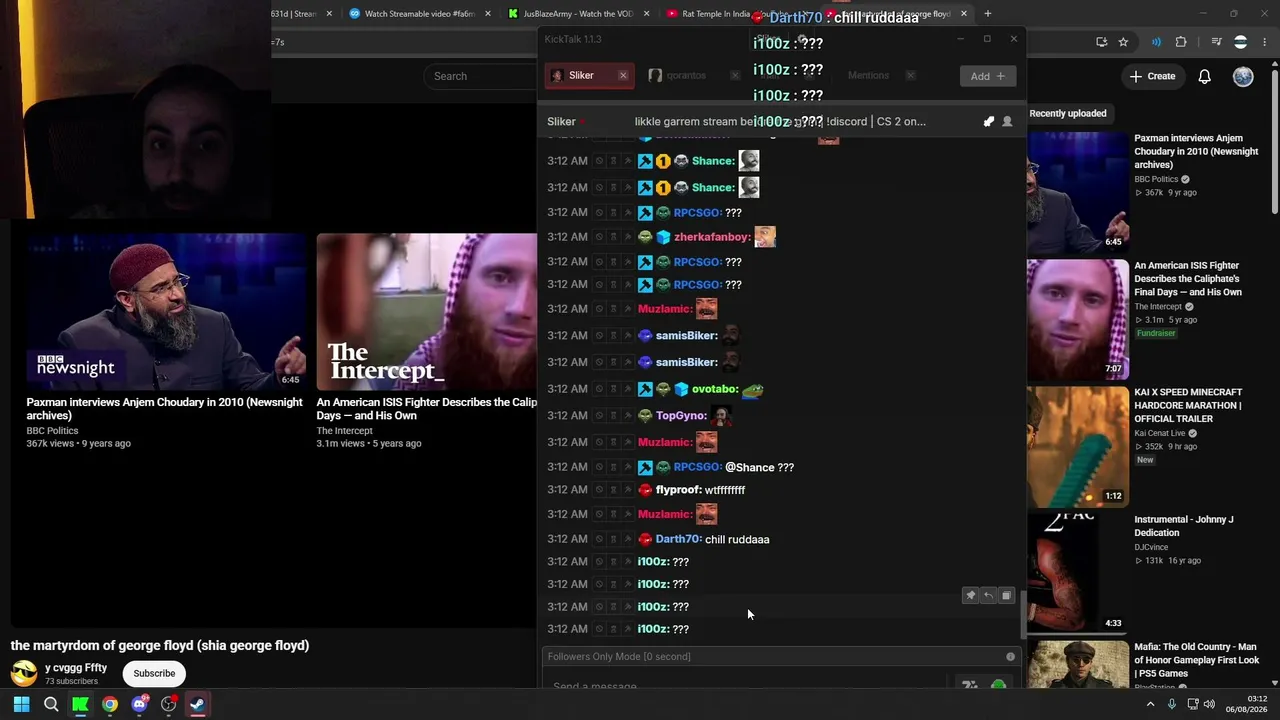1280x720 pixels.
Task: Open pinned message icon in Sliker header
Action: (989, 122)
